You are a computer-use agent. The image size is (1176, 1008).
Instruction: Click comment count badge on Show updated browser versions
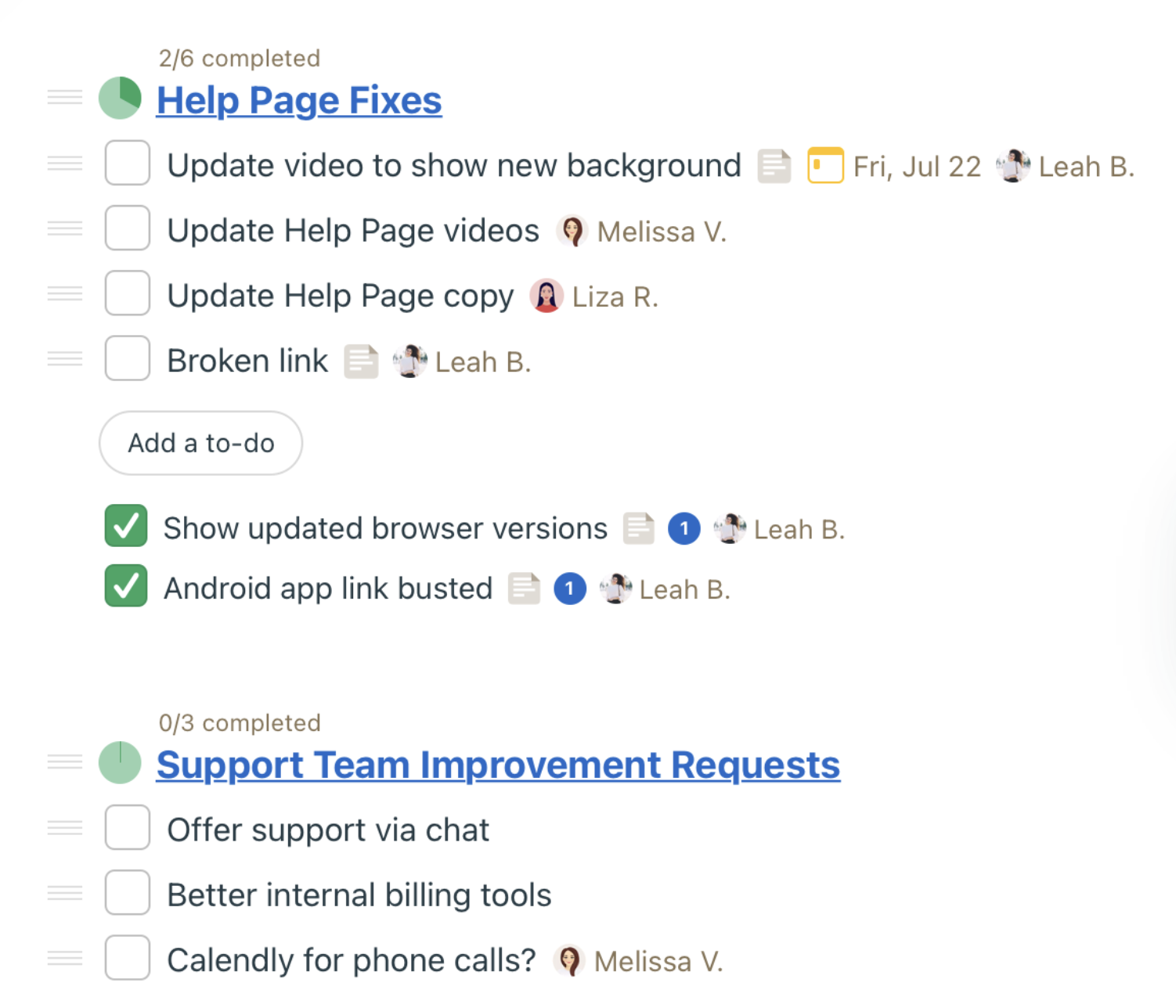(684, 528)
